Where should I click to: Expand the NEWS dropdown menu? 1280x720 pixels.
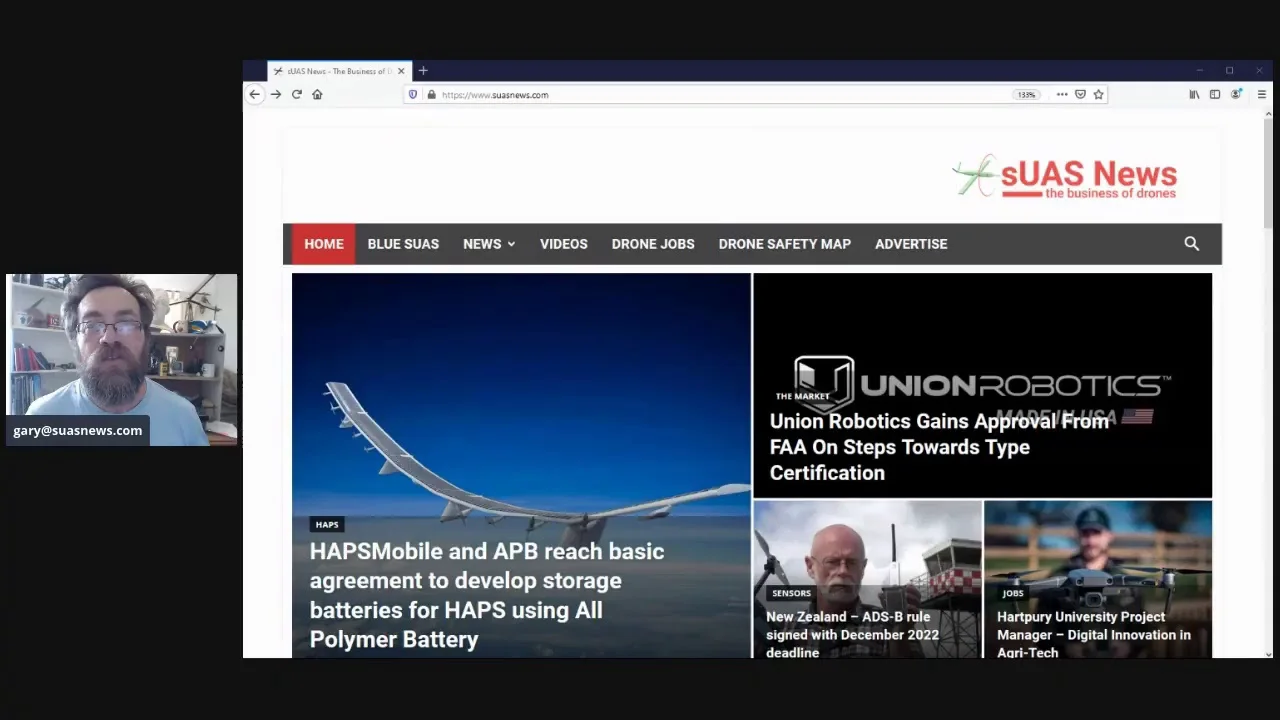pyautogui.click(x=489, y=243)
